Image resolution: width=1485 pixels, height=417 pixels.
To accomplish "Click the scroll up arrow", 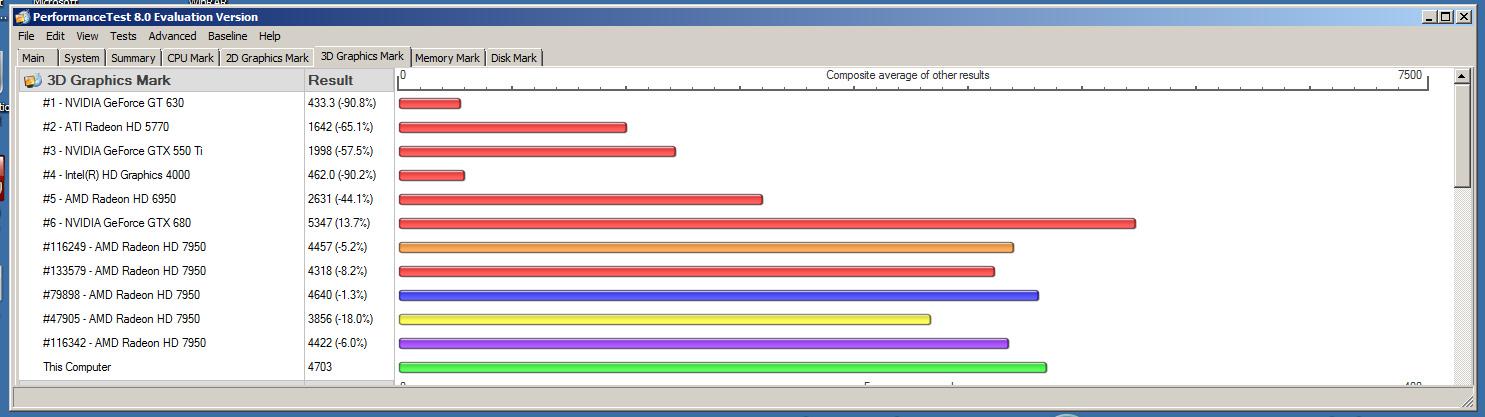I will [x=1462, y=76].
